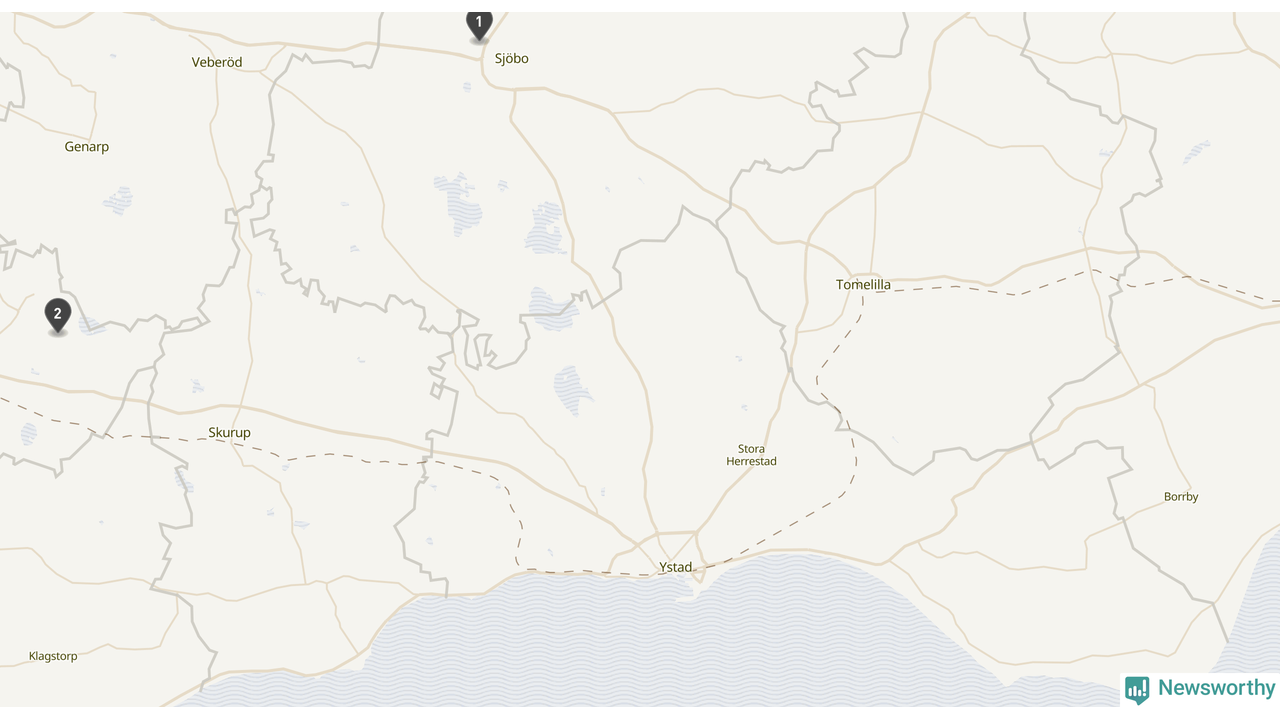Click the small lake west of Skurup
Viewport: 1280px width, 720px height.
pyautogui.click(x=28, y=434)
